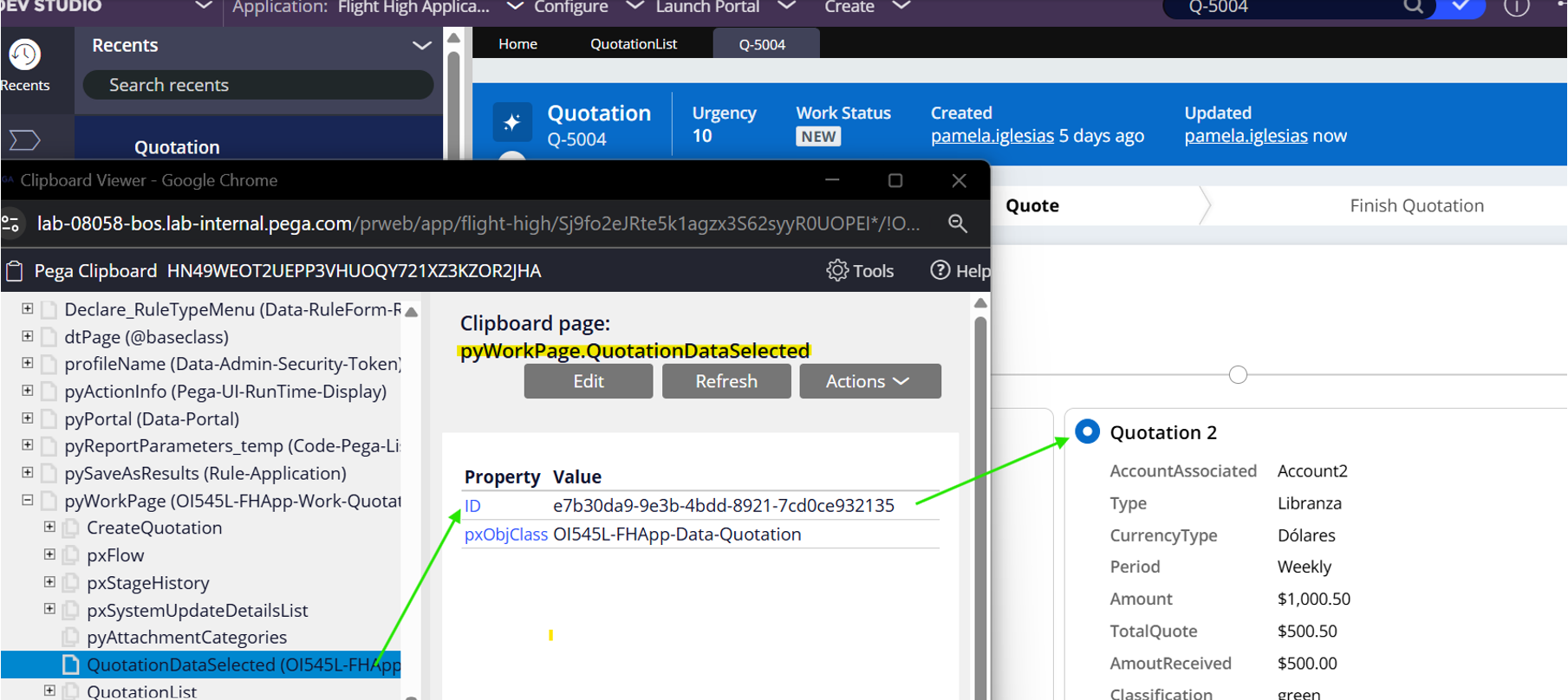Click the ID property link

pos(472,506)
